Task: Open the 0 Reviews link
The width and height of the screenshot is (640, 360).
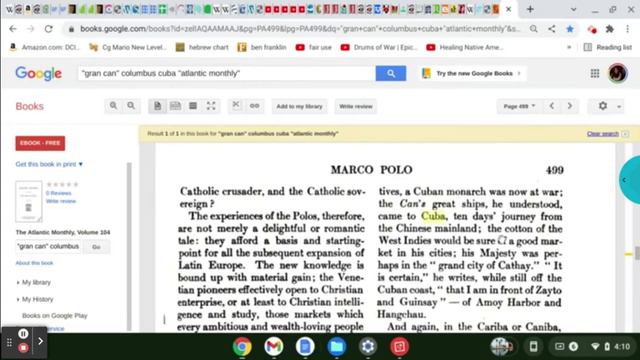Action: coord(58,193)
